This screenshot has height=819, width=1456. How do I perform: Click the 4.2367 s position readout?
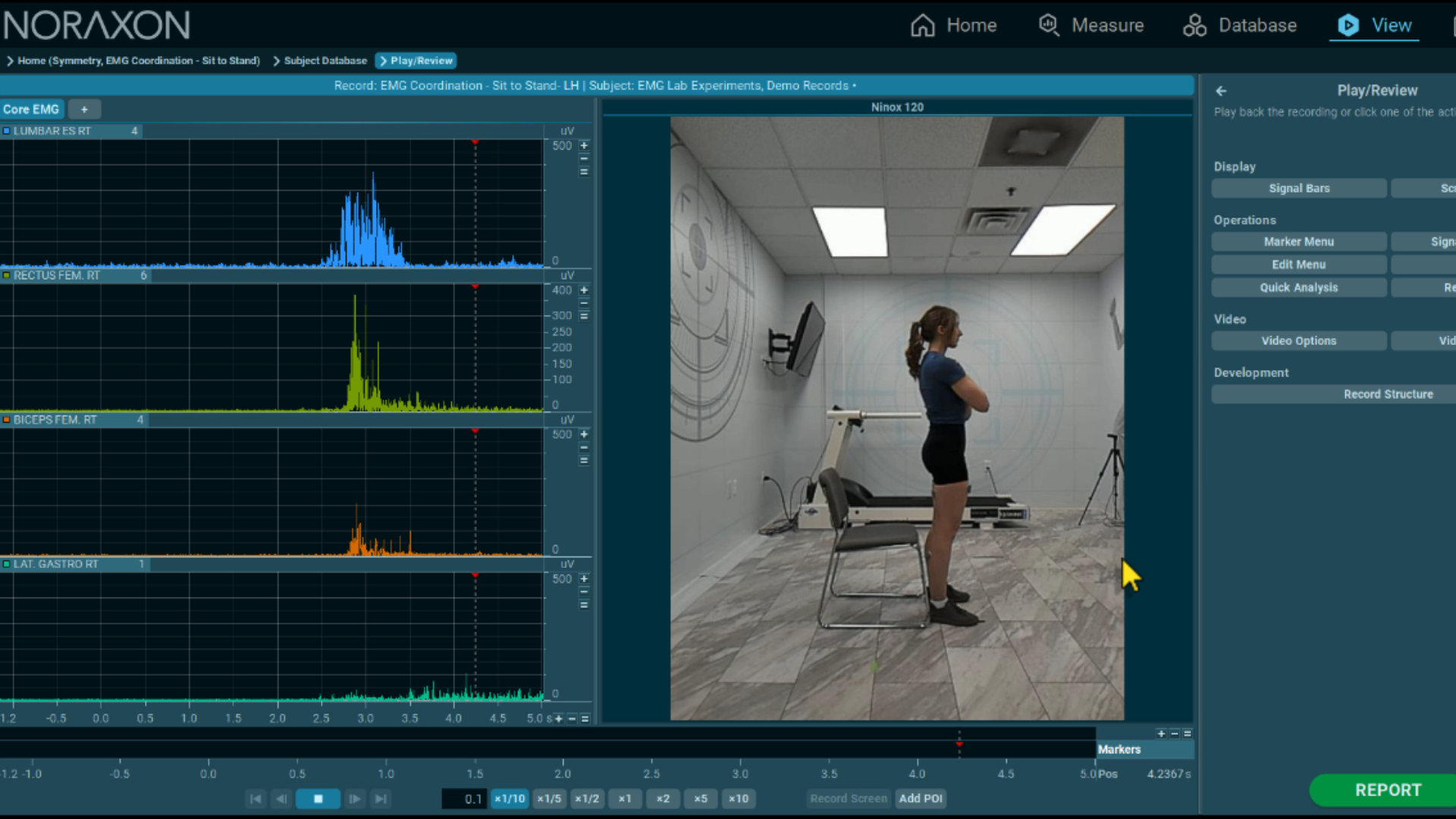point(1169,774)
